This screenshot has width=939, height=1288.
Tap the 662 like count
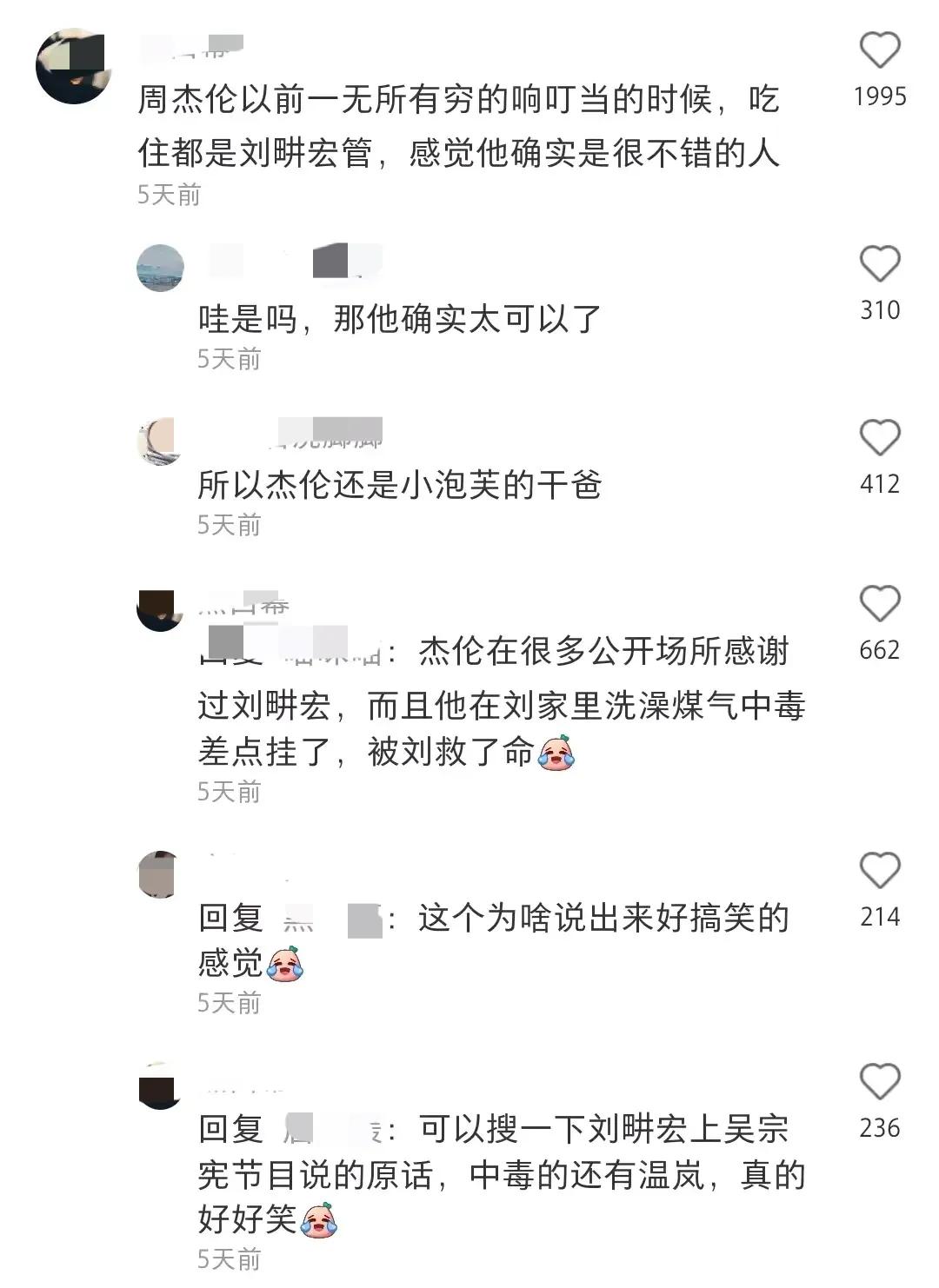[880, 649]
